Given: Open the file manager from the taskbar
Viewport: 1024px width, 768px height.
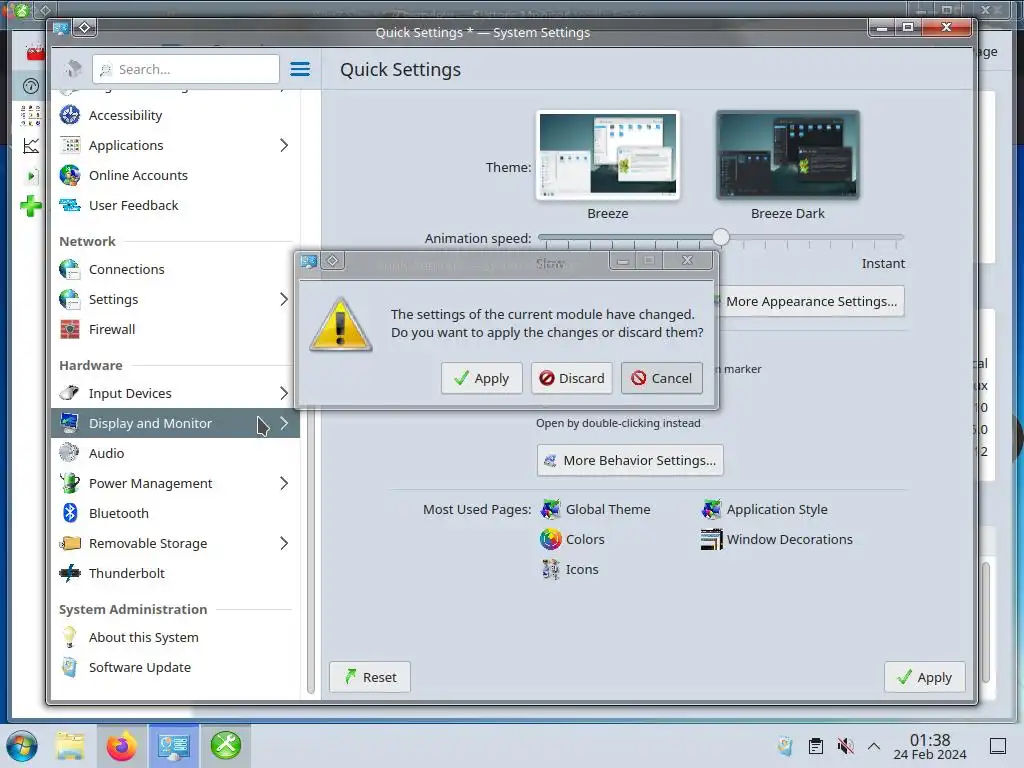Looking at the screenshot, I should point(70,746).
